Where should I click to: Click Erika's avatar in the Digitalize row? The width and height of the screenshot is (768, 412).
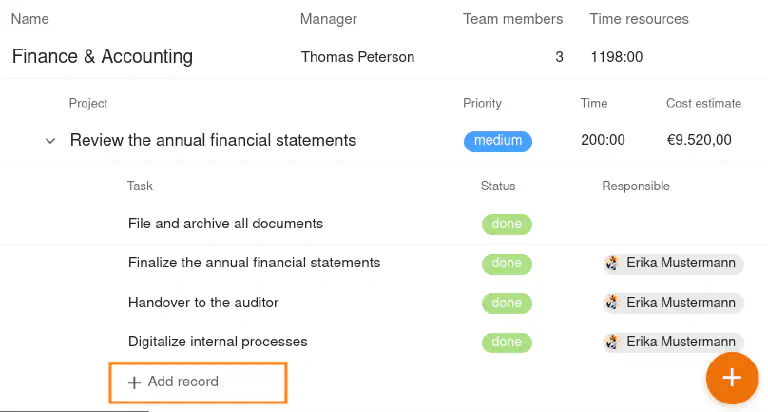pyautogui.click(x=613, y=342)
